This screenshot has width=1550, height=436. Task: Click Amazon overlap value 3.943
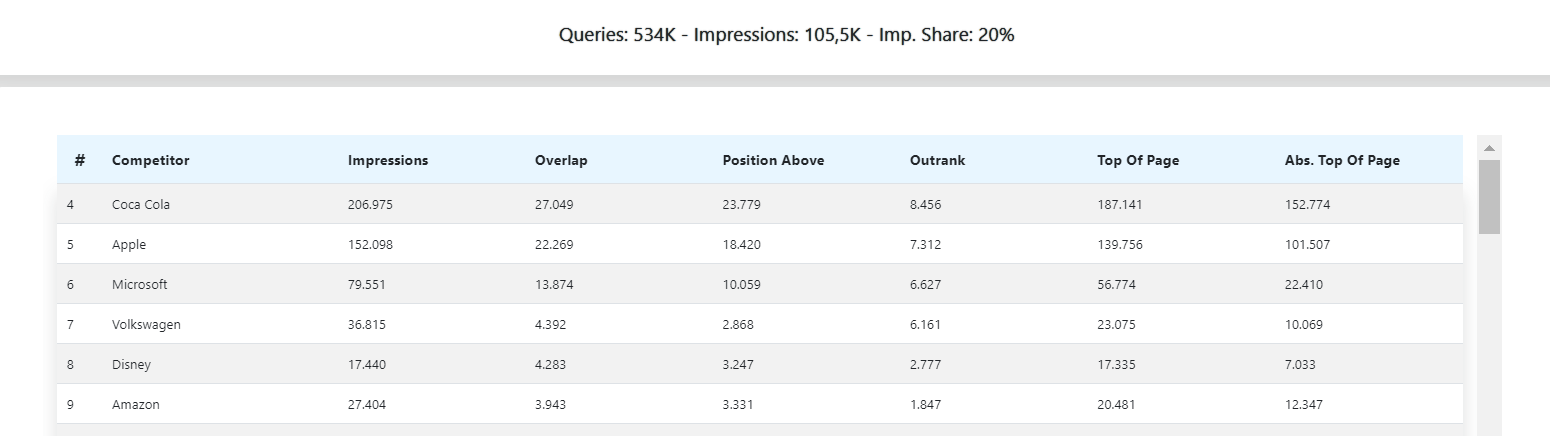[551, 404]
